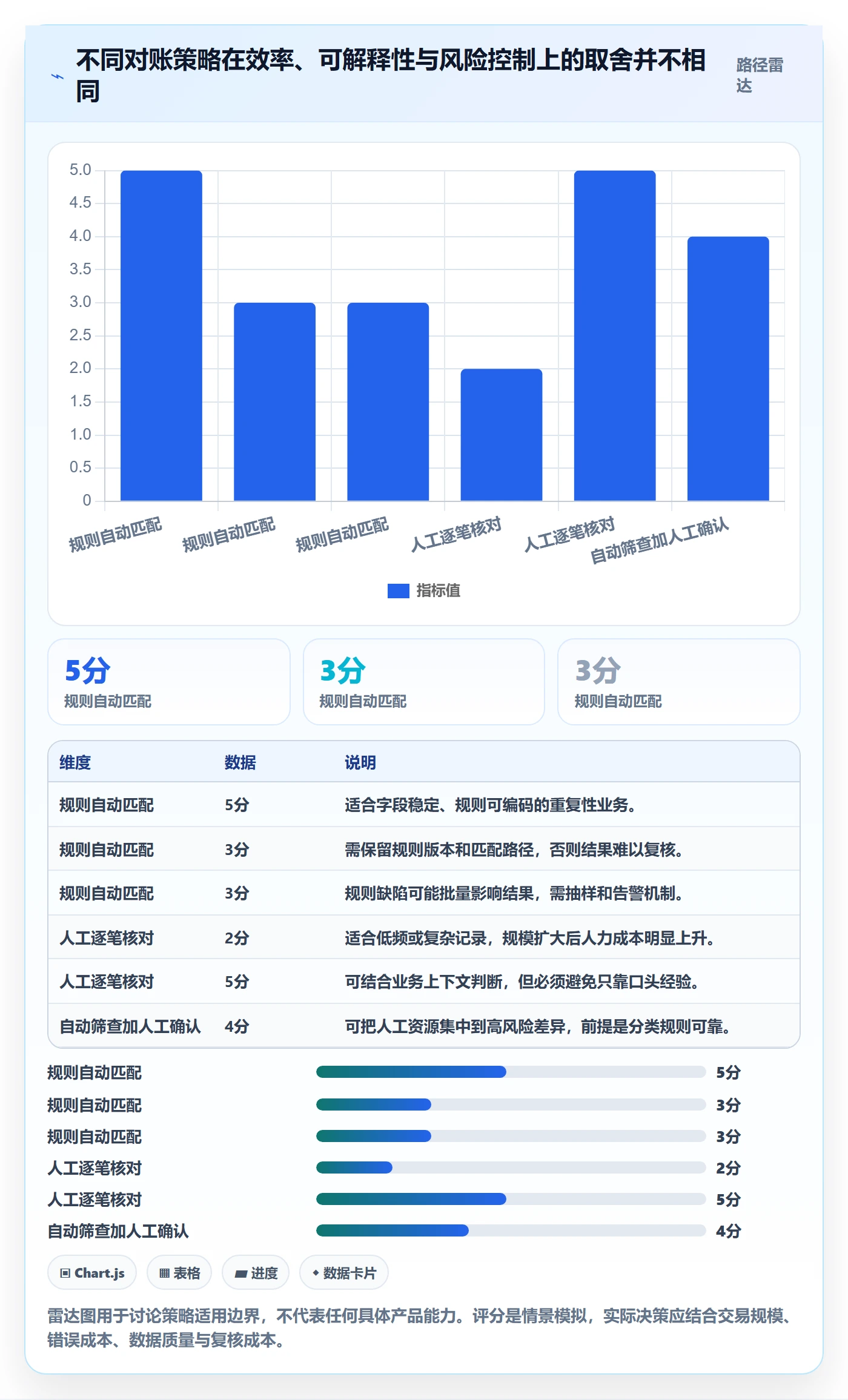This screenshot has width=848, height=1400.
Task: Click the 数据卡片 tag chip
Action: (344, 1273)
